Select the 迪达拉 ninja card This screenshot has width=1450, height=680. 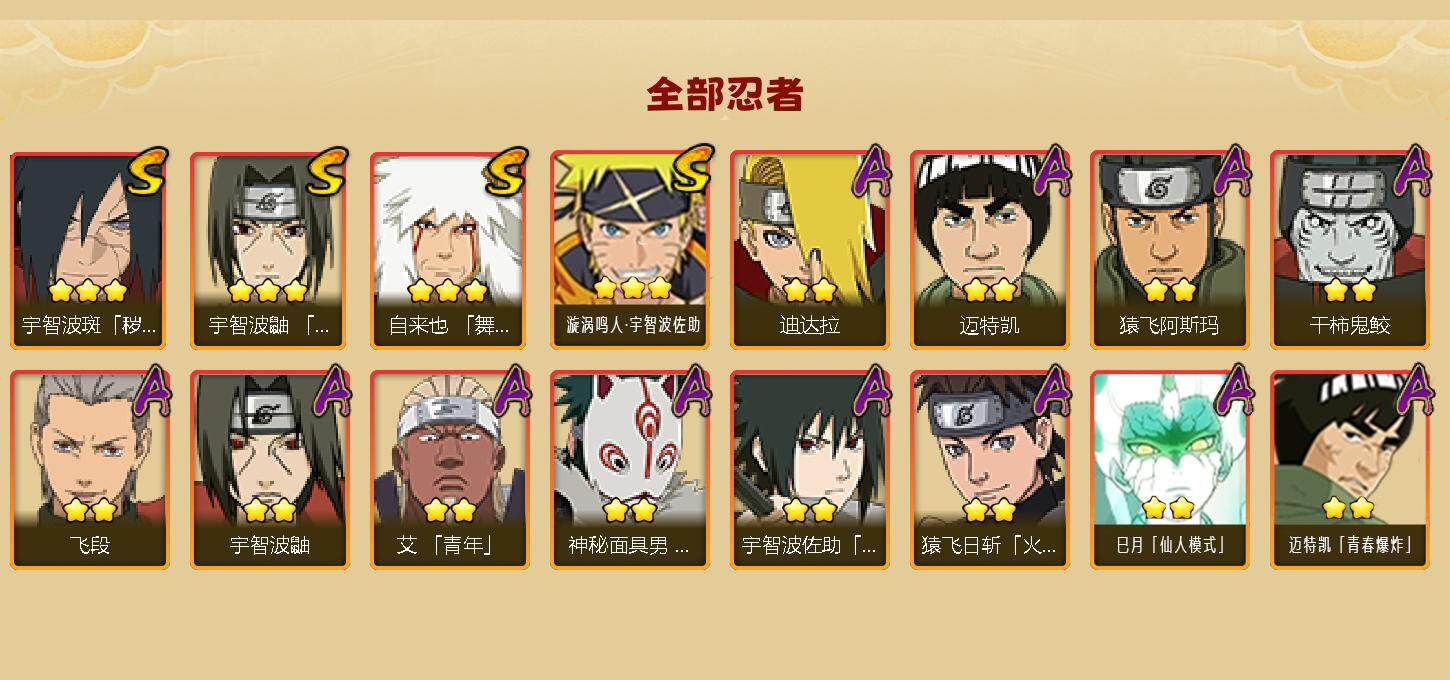(x=810, y=250)
